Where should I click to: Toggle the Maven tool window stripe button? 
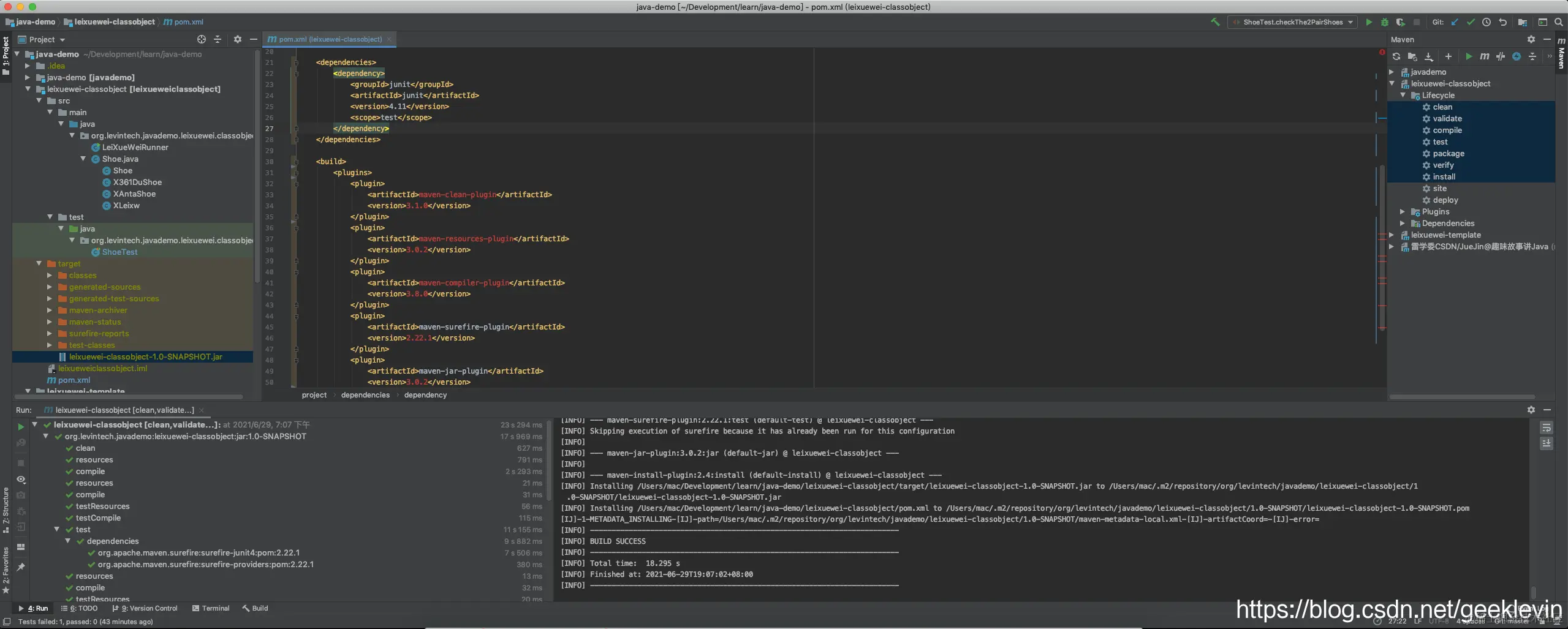(x=1561, y=54)
